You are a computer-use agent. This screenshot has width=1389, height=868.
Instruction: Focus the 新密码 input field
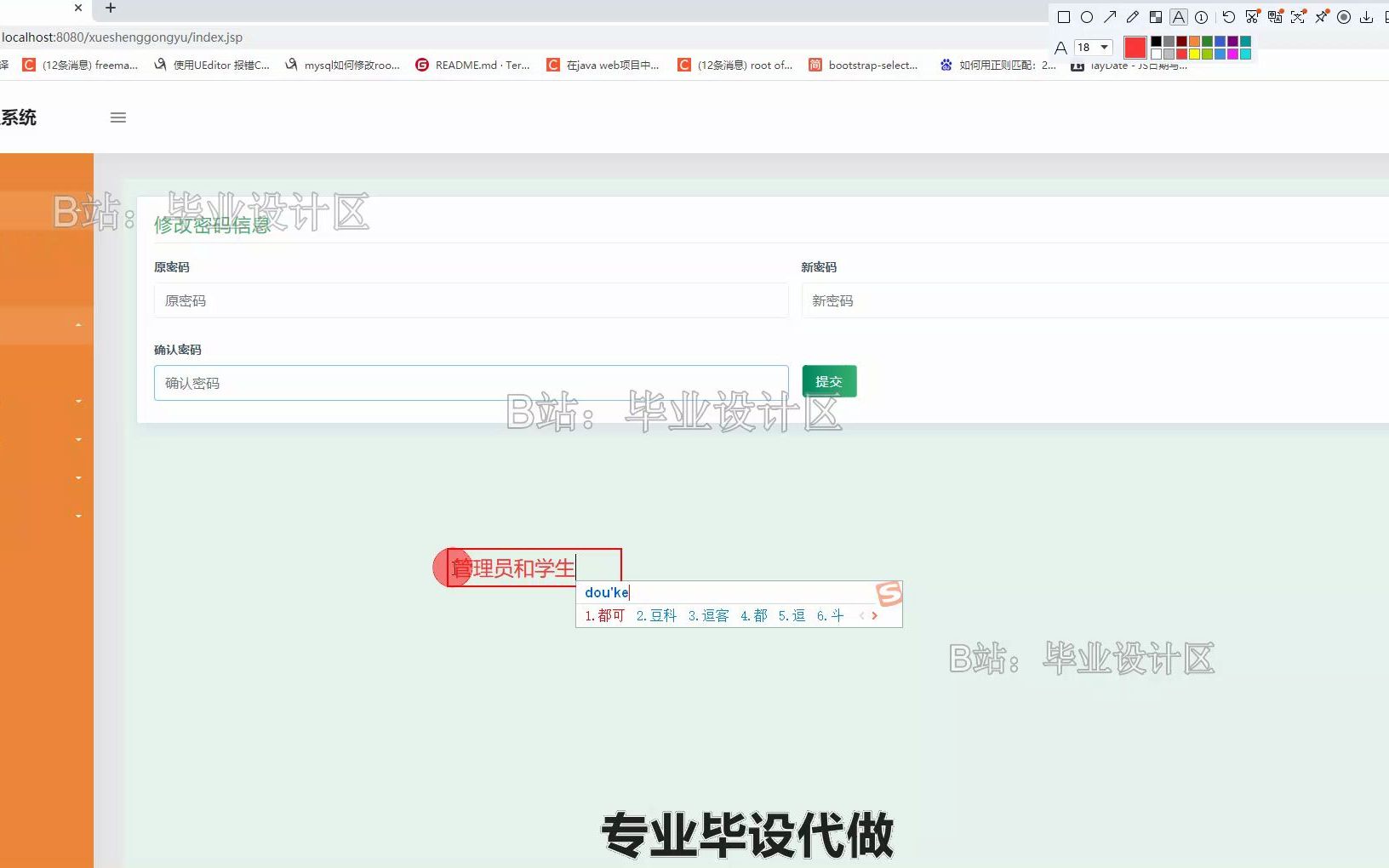1095,300
